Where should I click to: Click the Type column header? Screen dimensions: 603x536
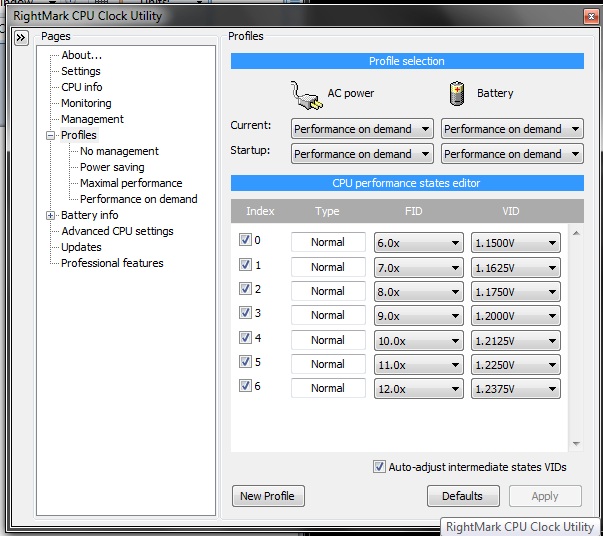click(327, 211)
